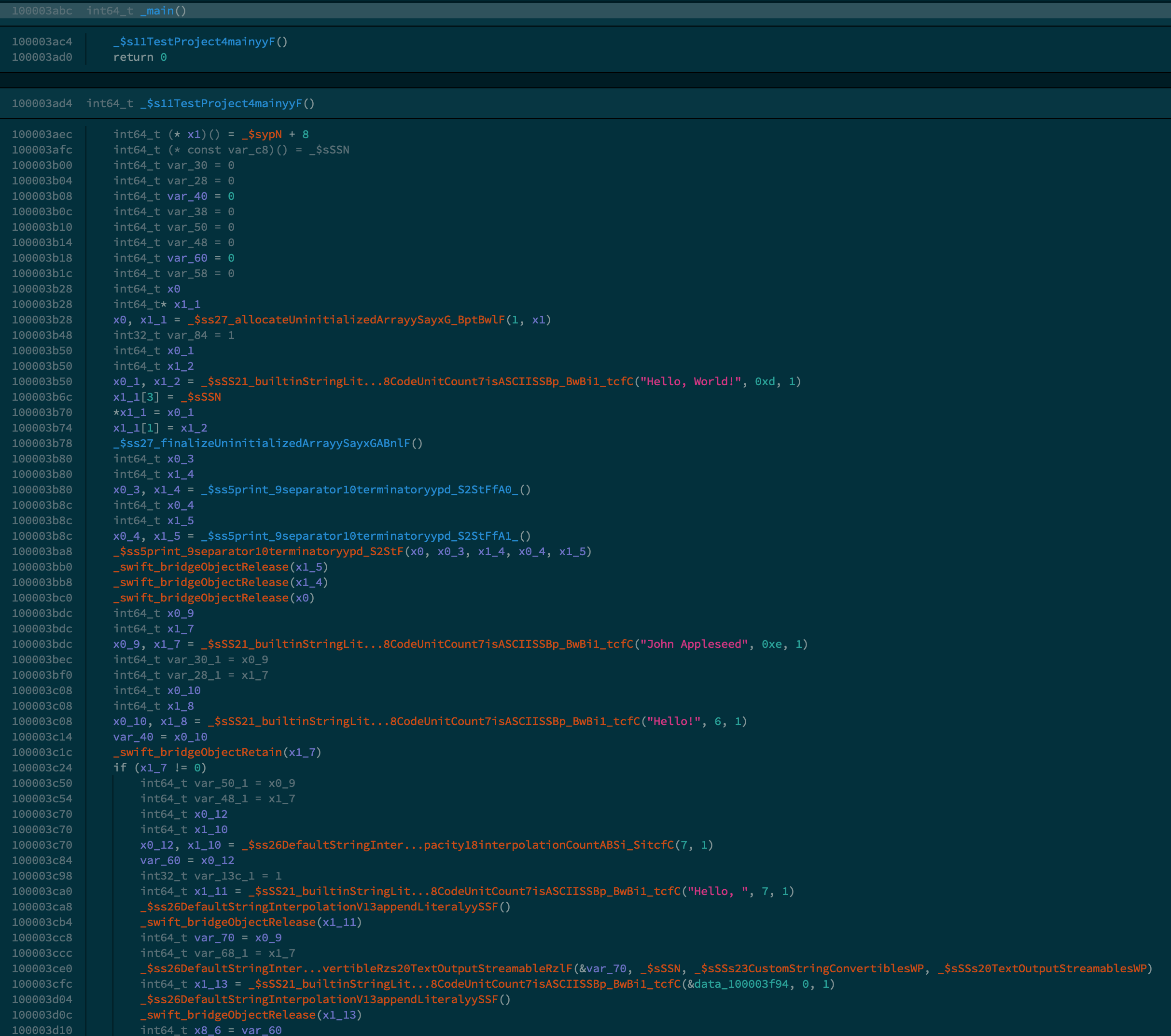Click var_70 in its x0_9 assignment
The width and height of the screenshot is (1171, 1036).
point(214,939)
